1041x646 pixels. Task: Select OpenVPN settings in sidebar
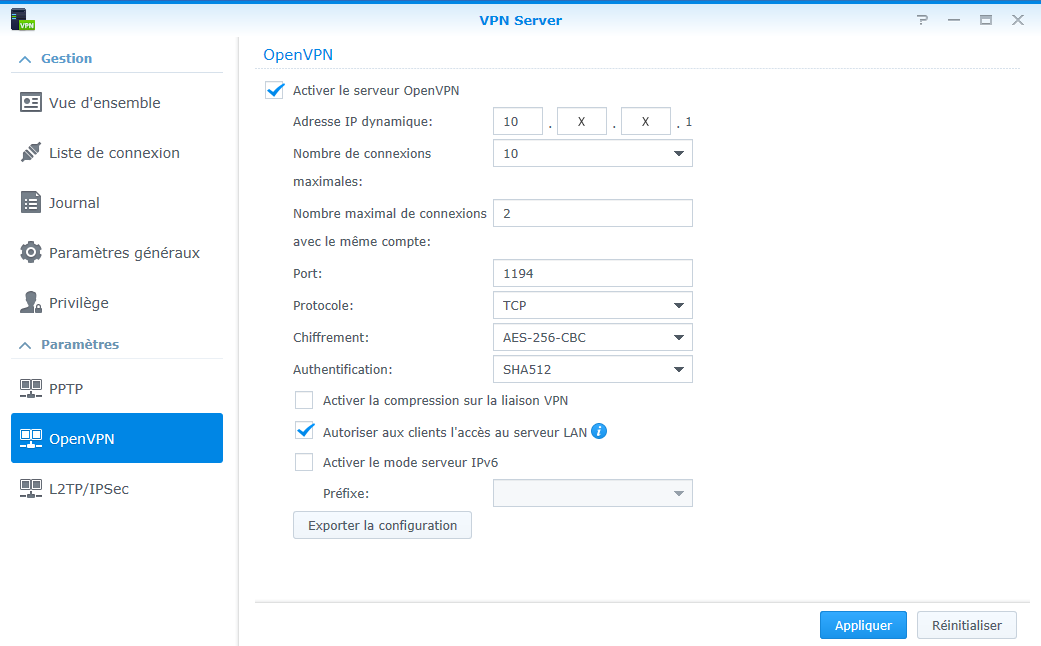click(117, 438)
